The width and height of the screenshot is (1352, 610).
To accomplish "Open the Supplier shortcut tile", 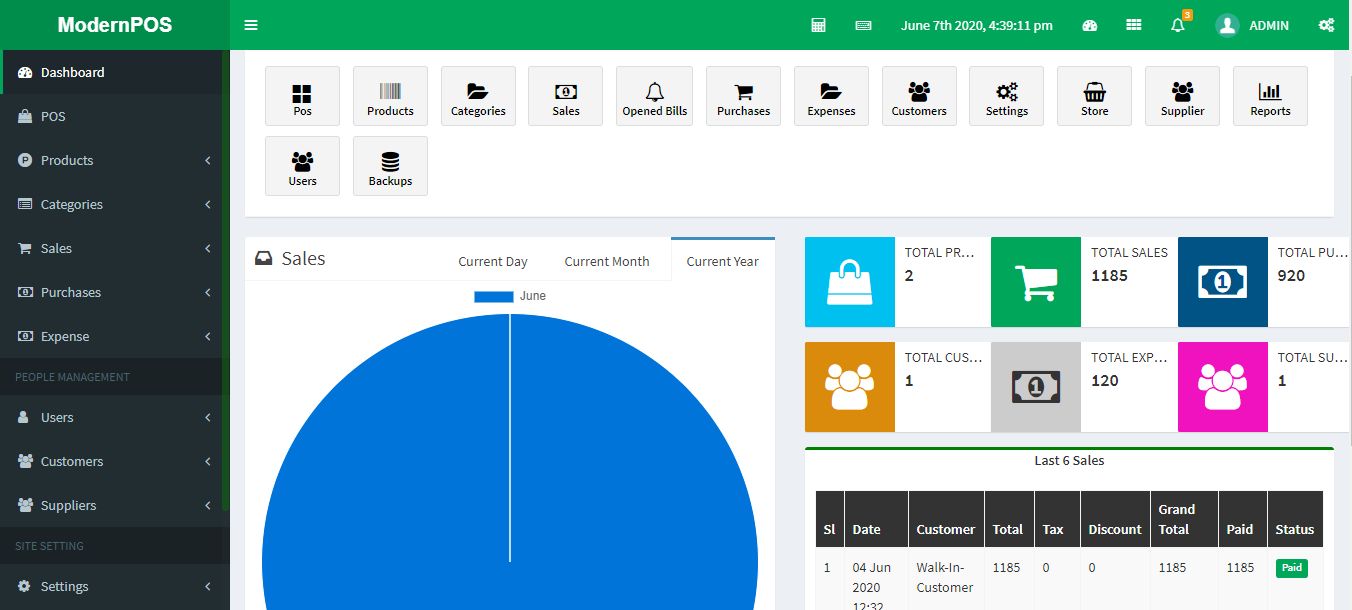I will tap(1183, 96).
